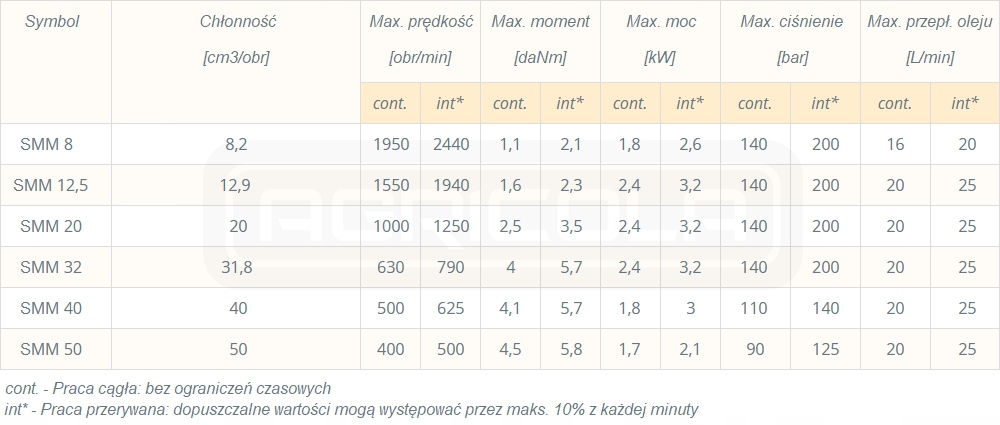Screen dimensions: 1000x425
Task: Select the SMM 32 symbol cell
Action: pyautogui.click(x=46, y=267)
